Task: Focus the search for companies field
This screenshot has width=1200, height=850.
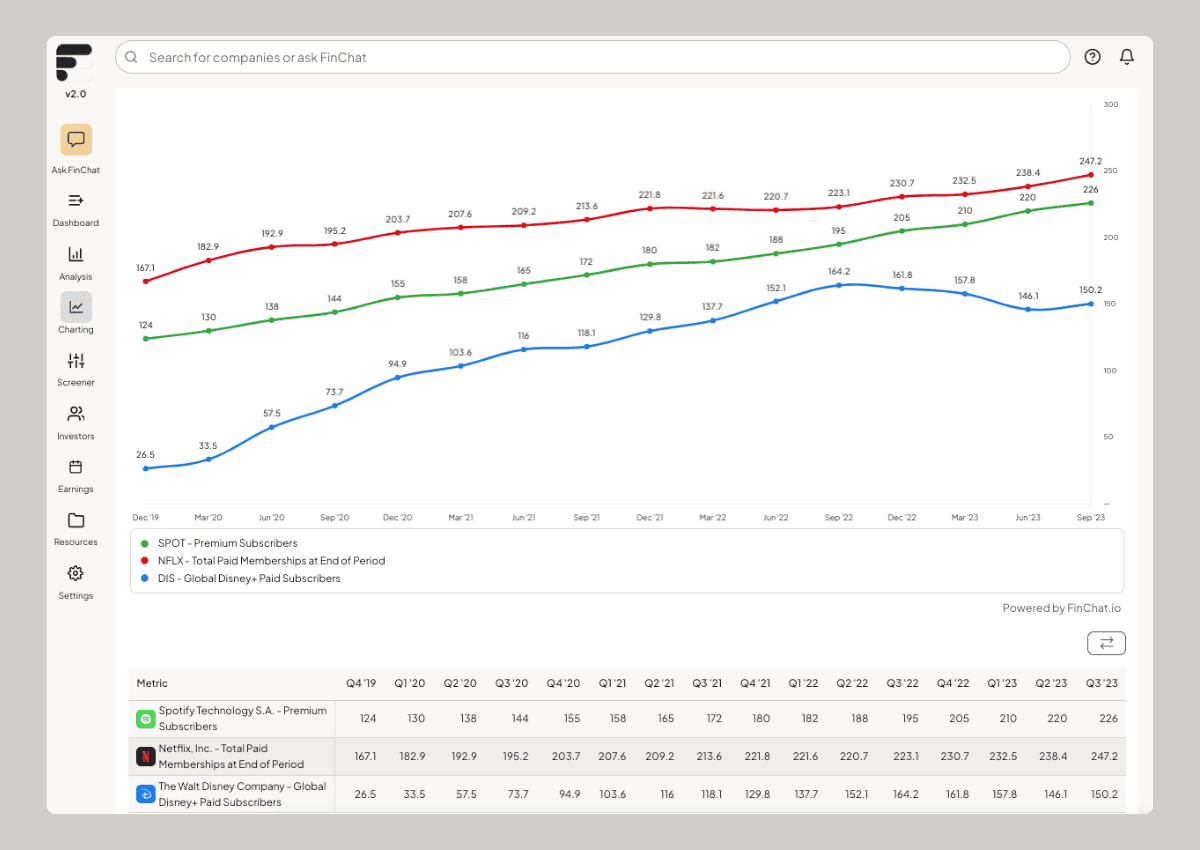Action: click(x=593, y=57)
